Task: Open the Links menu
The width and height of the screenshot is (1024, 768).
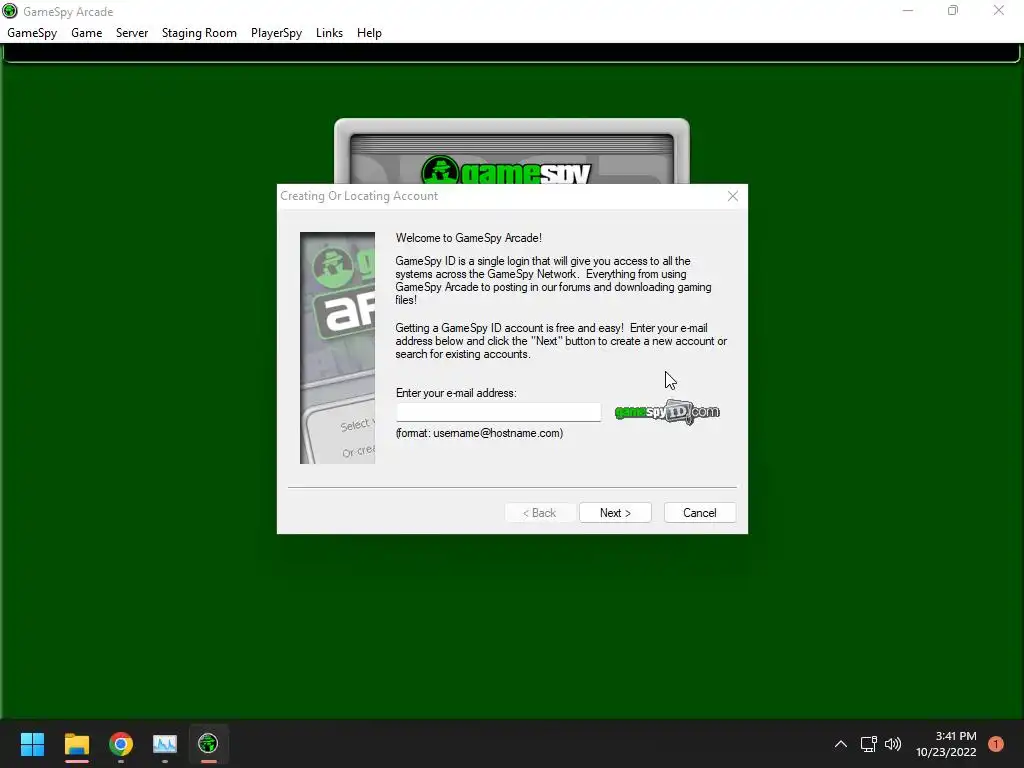Action: pos(329,33)
